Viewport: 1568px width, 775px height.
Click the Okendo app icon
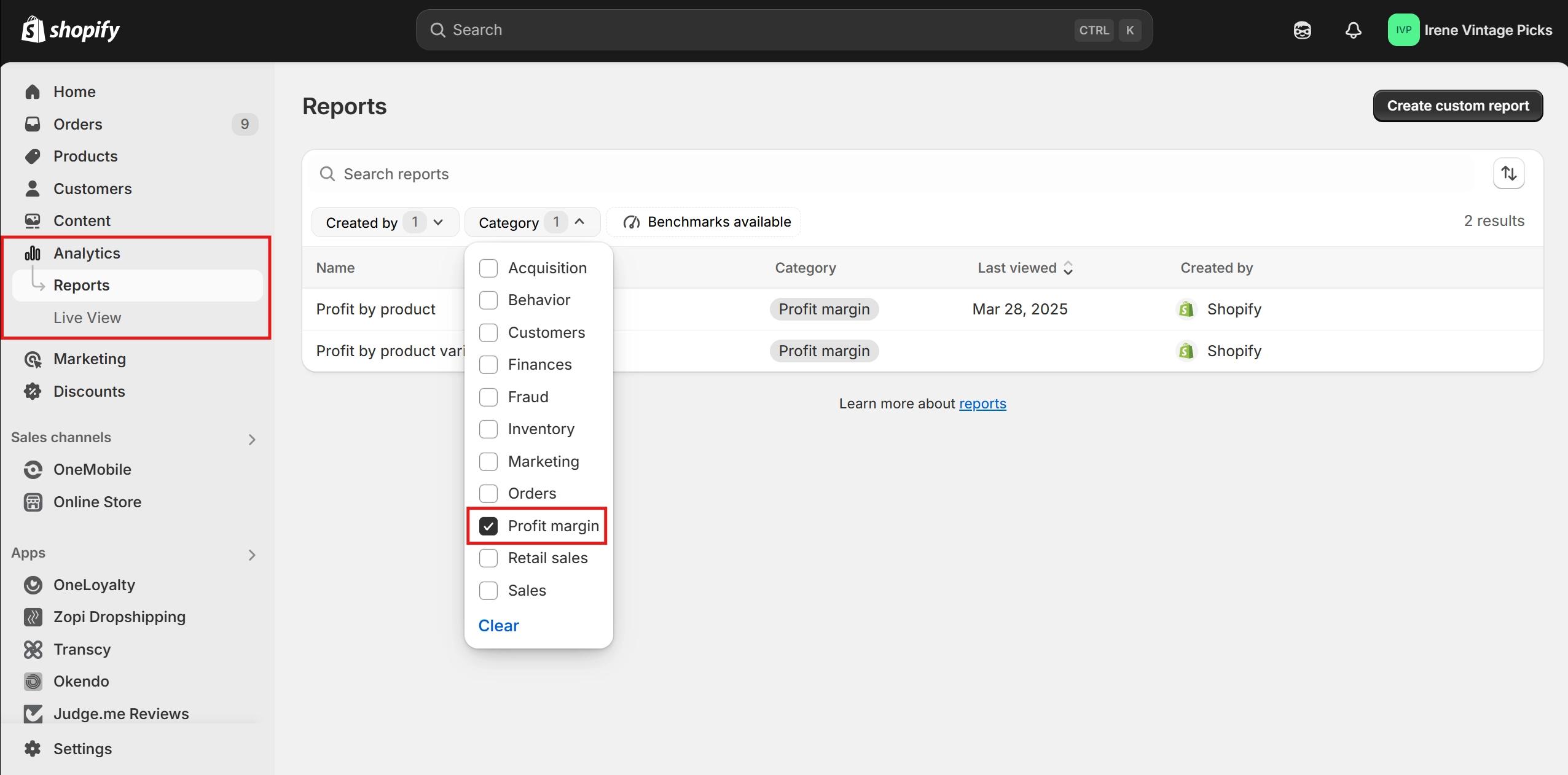coord(33,681)
